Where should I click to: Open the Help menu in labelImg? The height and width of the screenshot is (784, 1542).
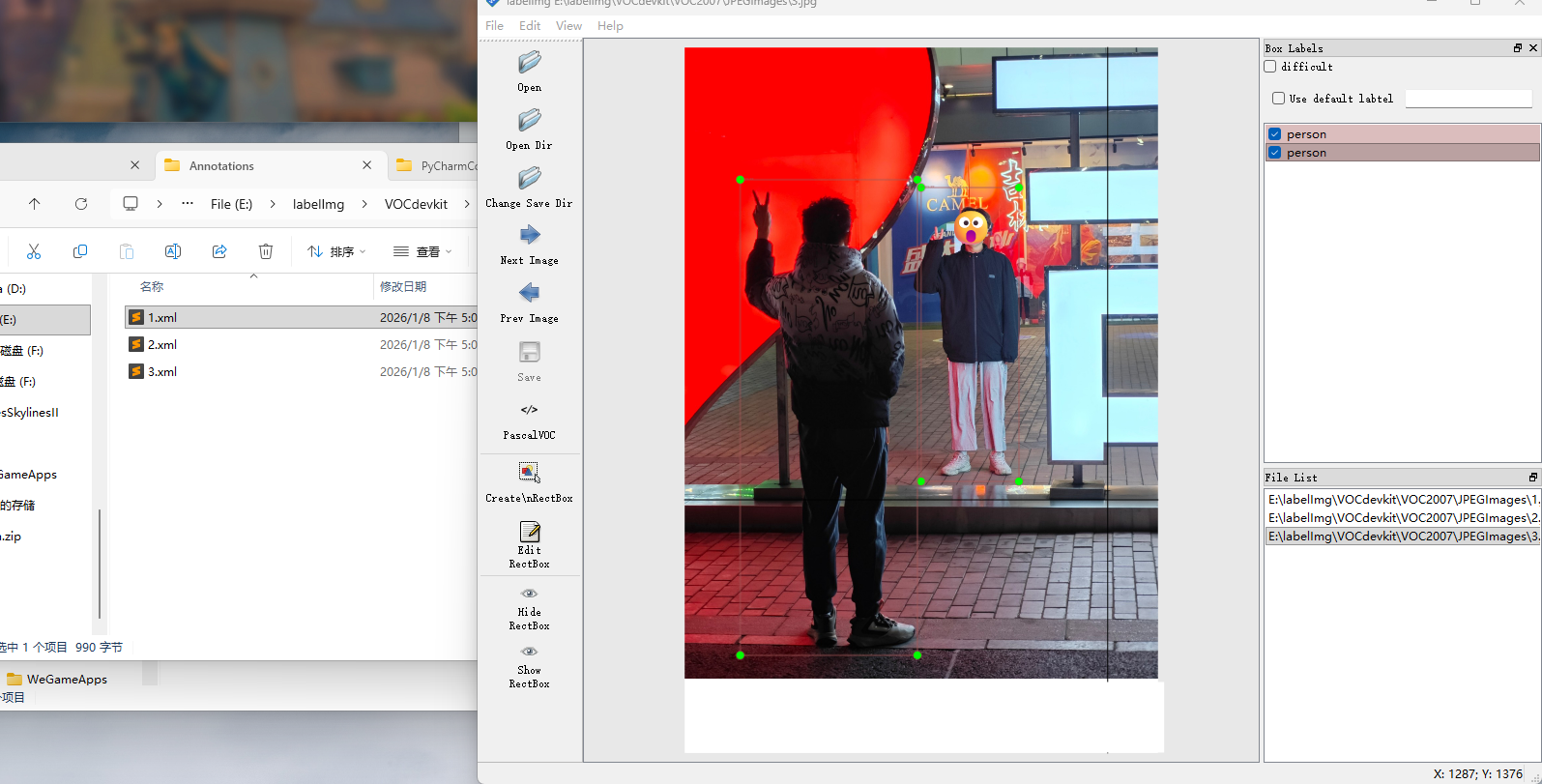[x=610, y=26]
